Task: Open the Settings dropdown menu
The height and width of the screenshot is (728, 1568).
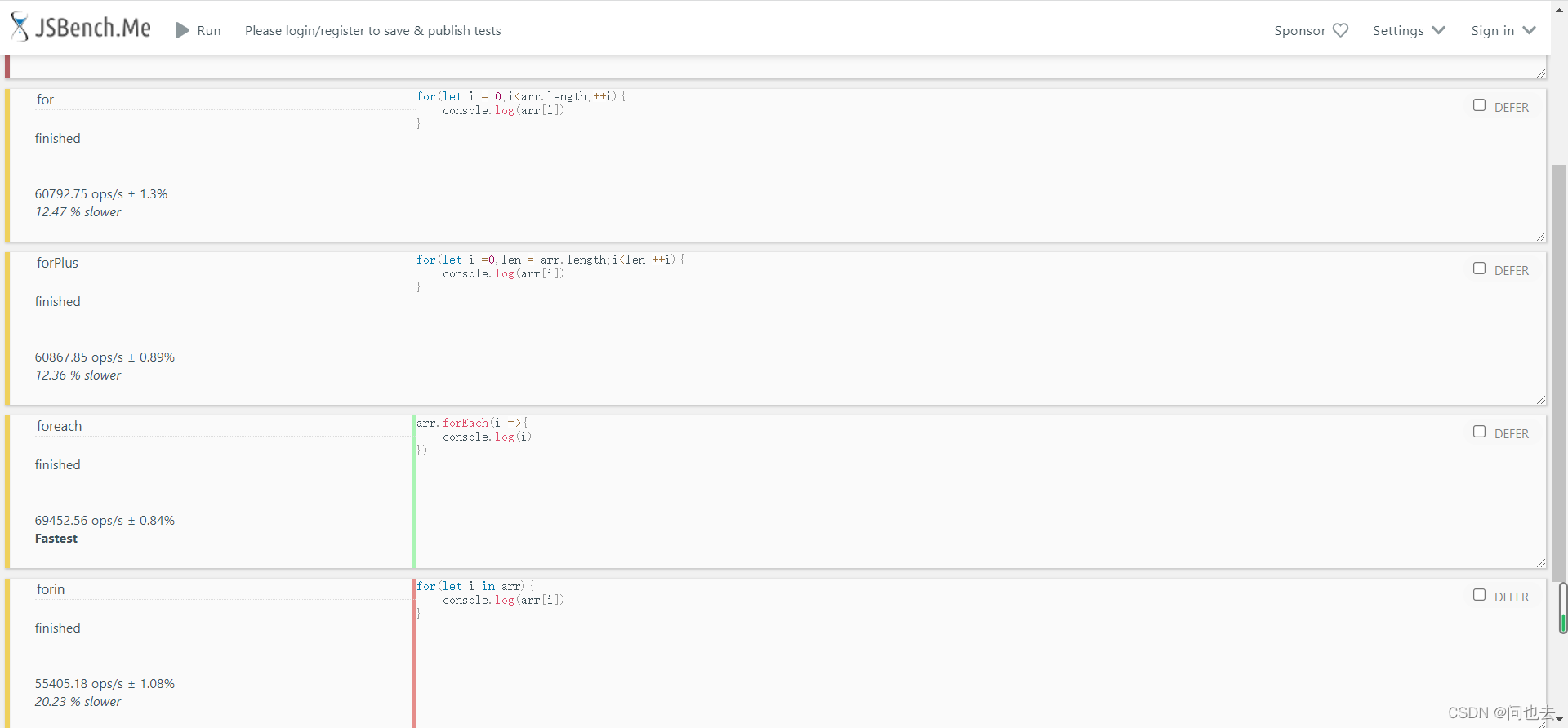Action: (1409, 30)
